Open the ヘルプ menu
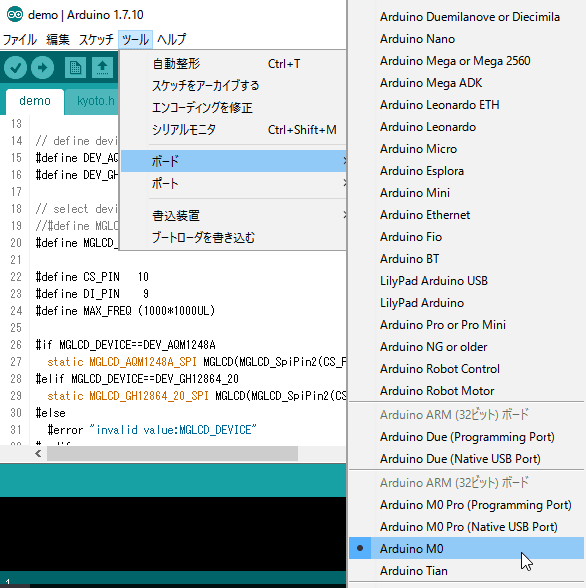This screenshot has height=588, width=586. (x=171, y=39)
